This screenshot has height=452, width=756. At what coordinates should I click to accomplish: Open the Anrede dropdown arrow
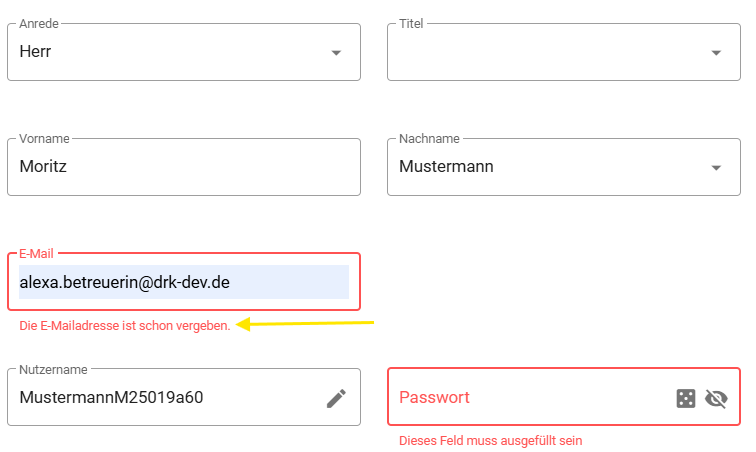coord(336,53)
